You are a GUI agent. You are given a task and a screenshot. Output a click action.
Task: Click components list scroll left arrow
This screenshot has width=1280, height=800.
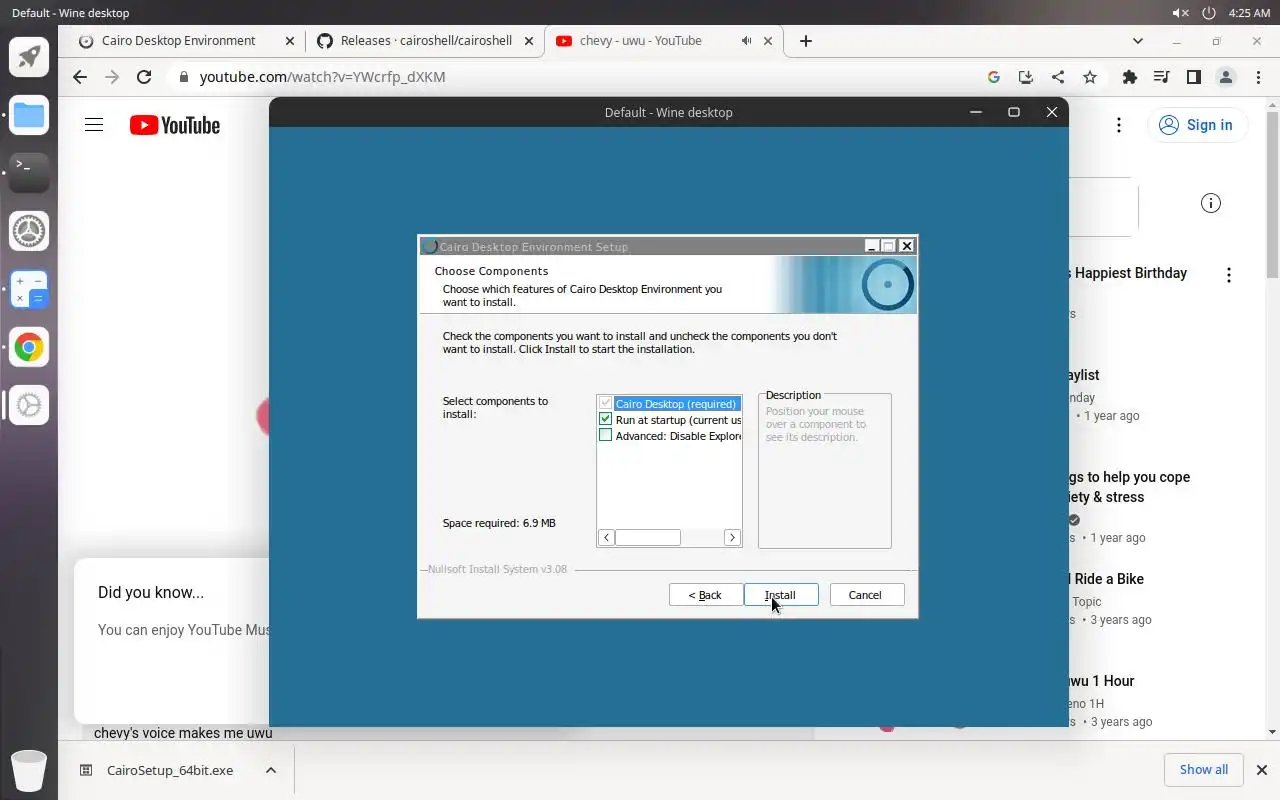[606, 538]
